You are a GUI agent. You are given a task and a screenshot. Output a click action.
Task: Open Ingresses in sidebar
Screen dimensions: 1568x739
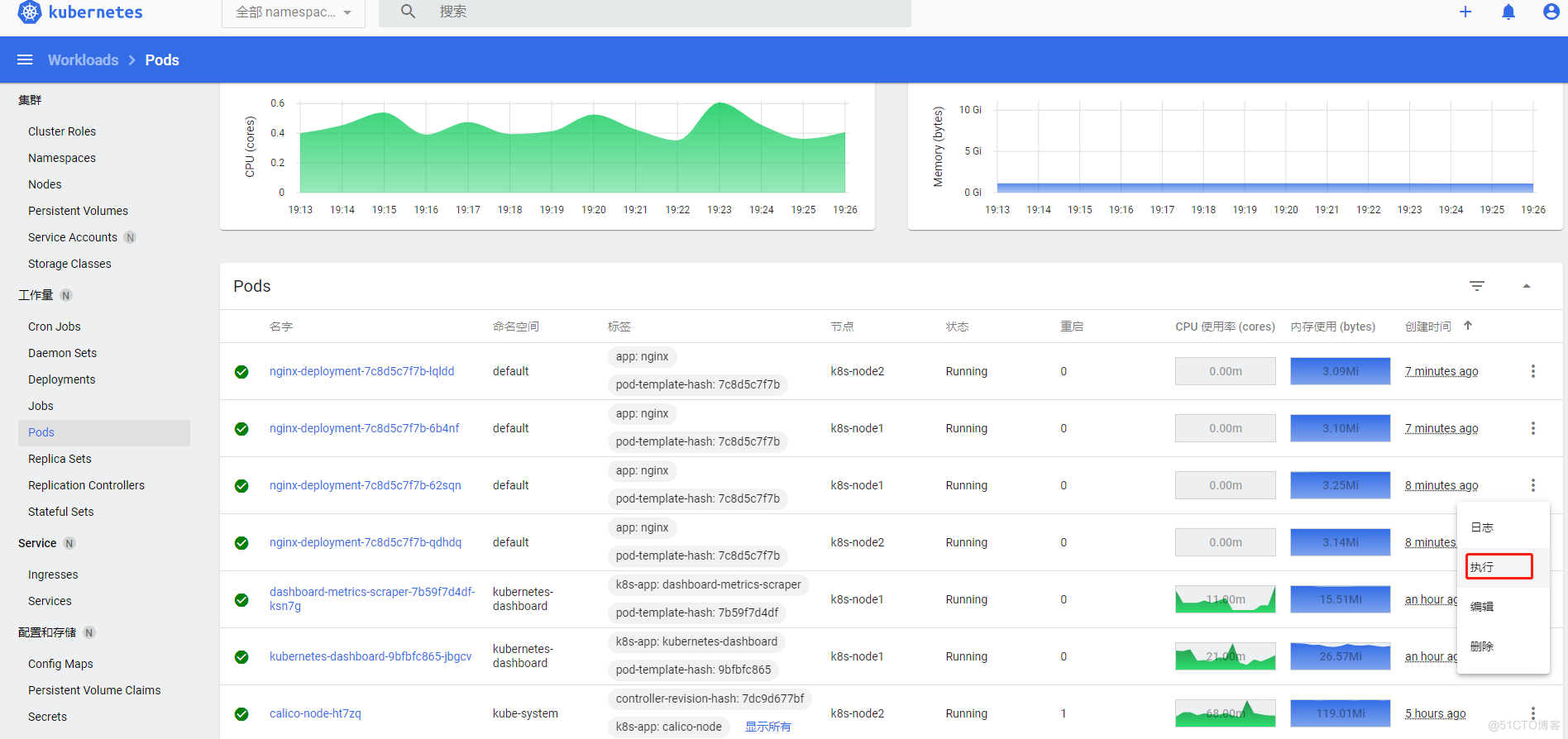53,575
